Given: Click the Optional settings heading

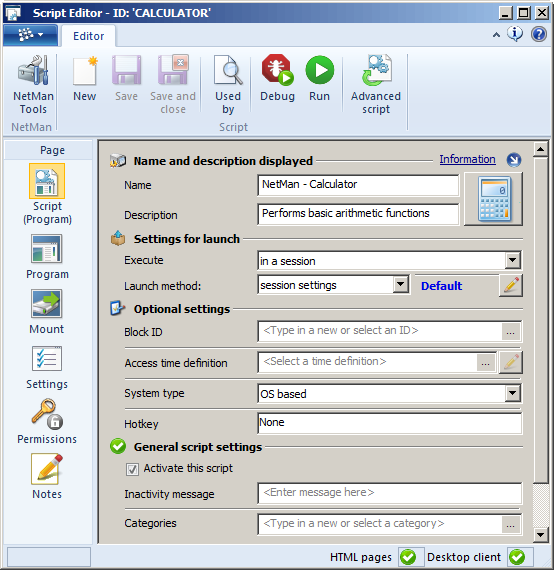Looking at the screenshot, I should (x=182, y=309).
